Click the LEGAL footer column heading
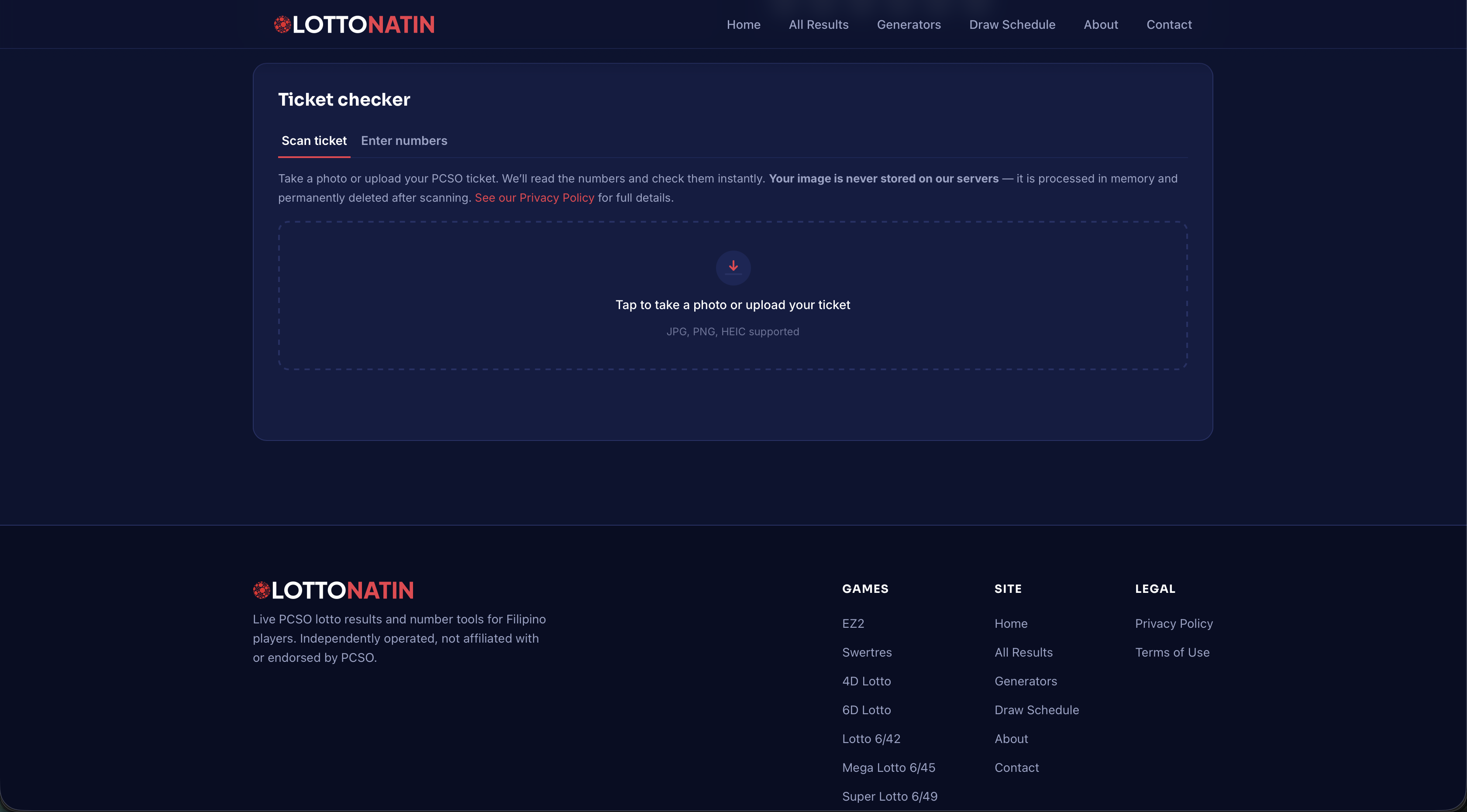 1155,589
